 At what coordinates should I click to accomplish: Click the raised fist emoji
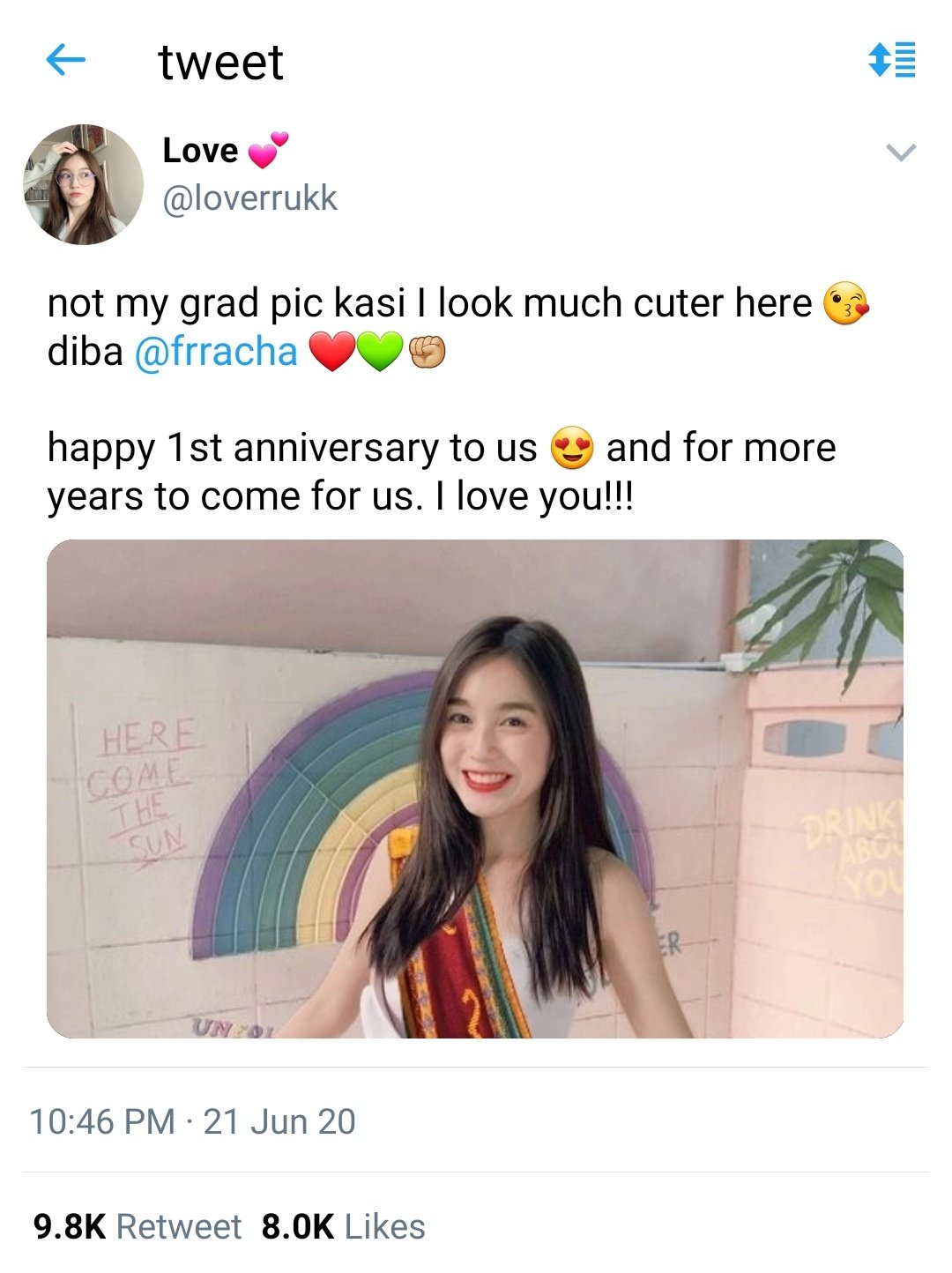point(427,352)
